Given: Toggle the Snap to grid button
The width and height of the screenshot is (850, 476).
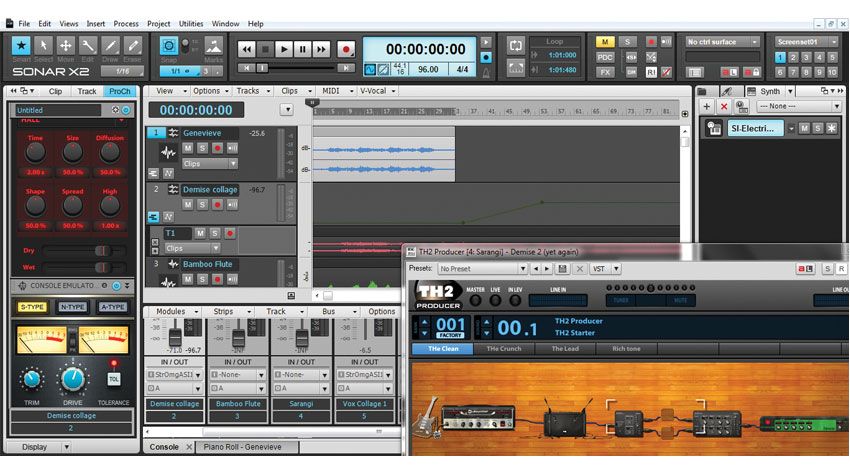Looking at the screenshot, I should (169, 47).
